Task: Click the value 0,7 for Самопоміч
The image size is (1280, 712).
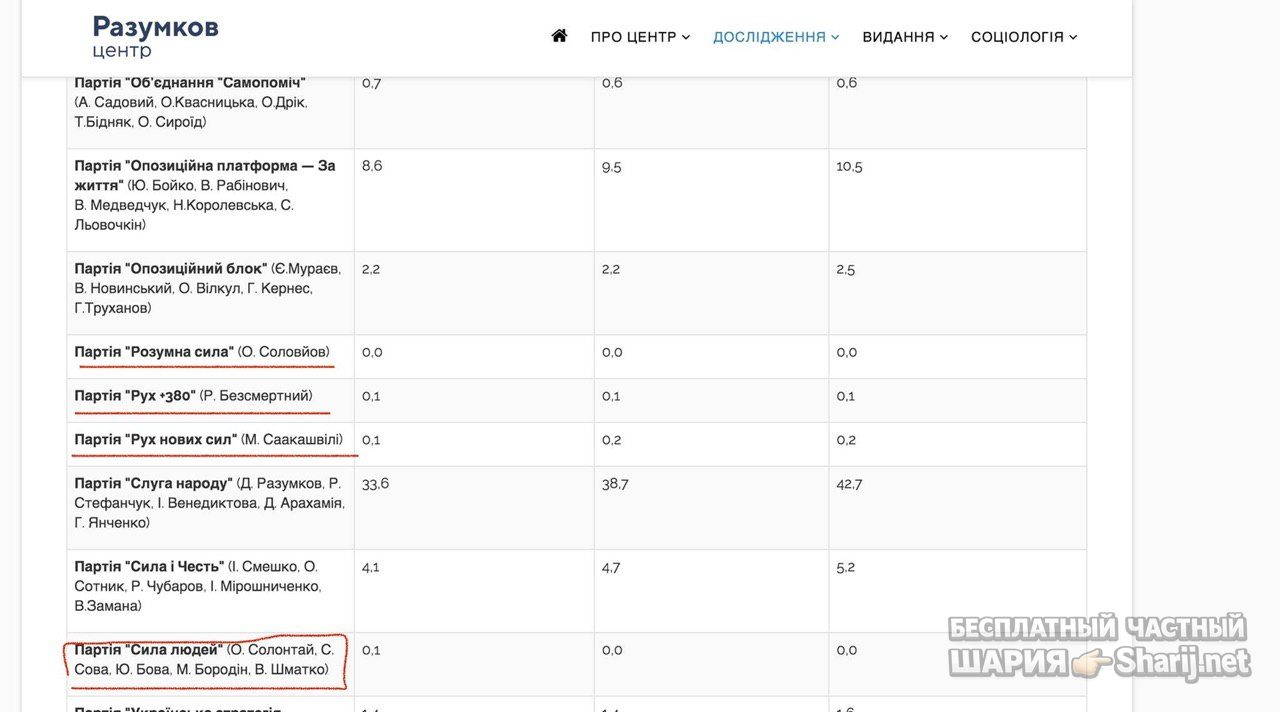Action: [x=371, y=83]
